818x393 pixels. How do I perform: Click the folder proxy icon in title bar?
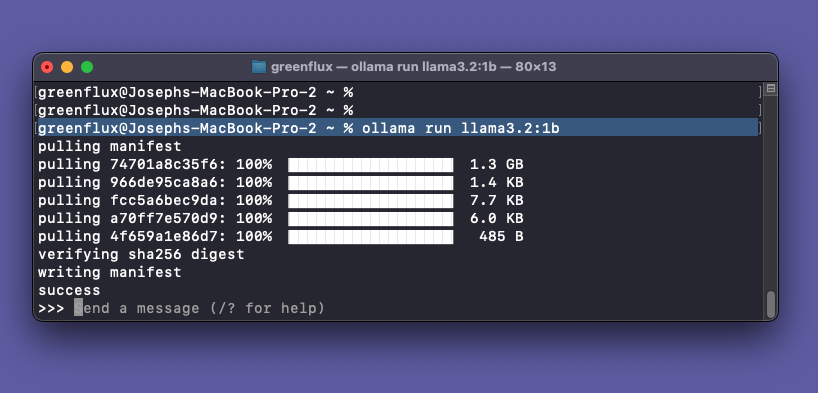pos(259,67)
